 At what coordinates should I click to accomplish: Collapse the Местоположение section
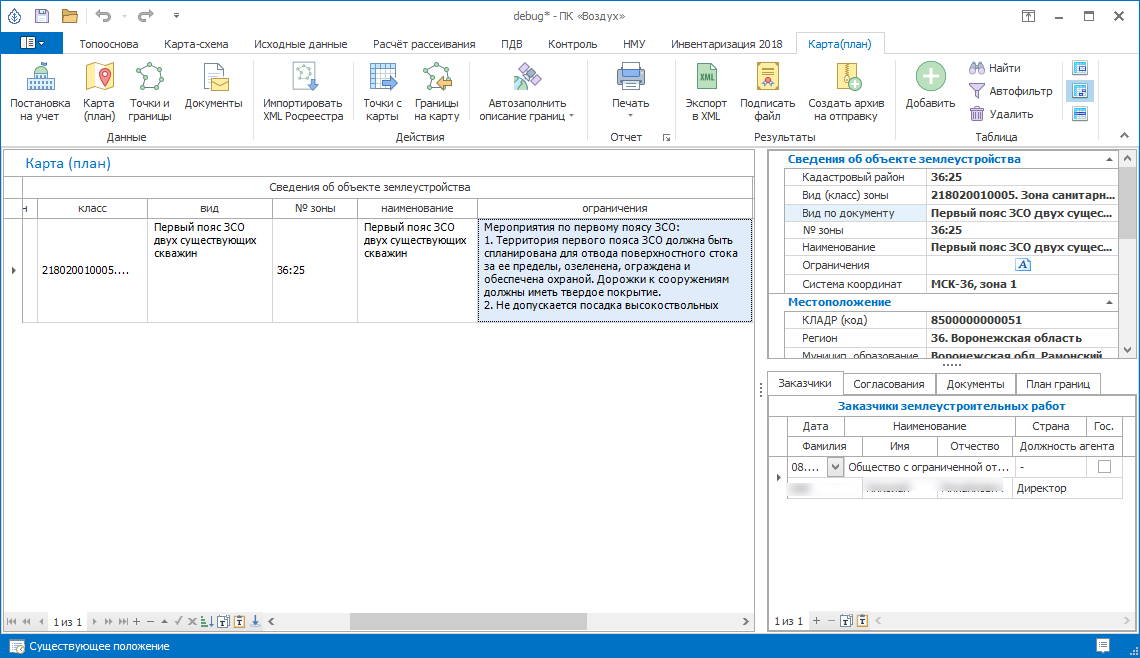point(1108,302)
